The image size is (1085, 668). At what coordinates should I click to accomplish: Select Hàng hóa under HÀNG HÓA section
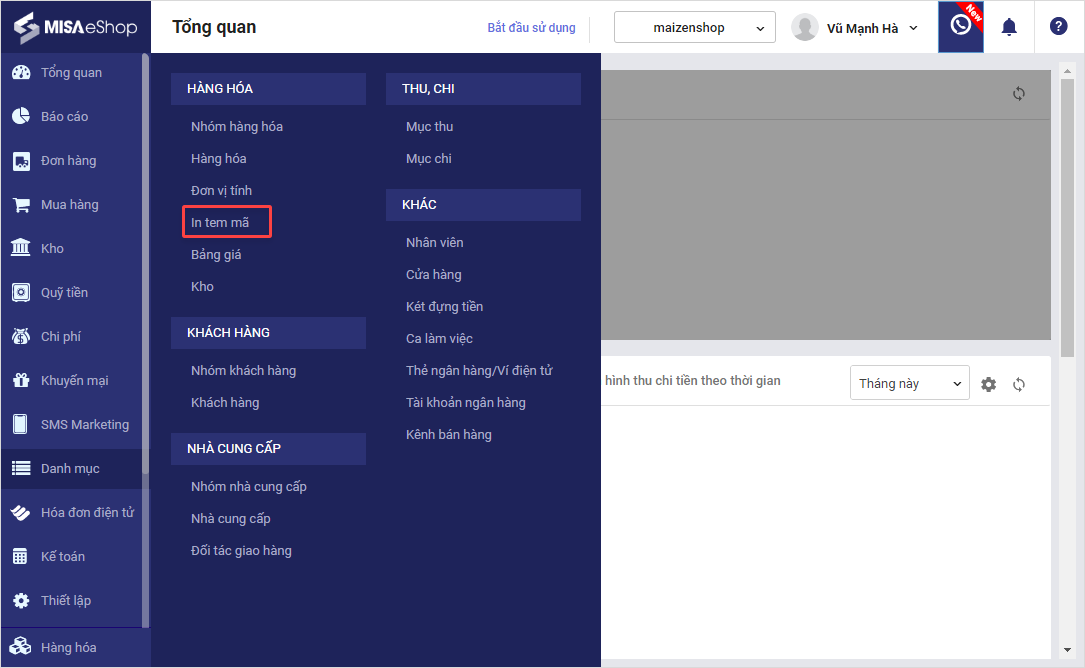point(219,159)
